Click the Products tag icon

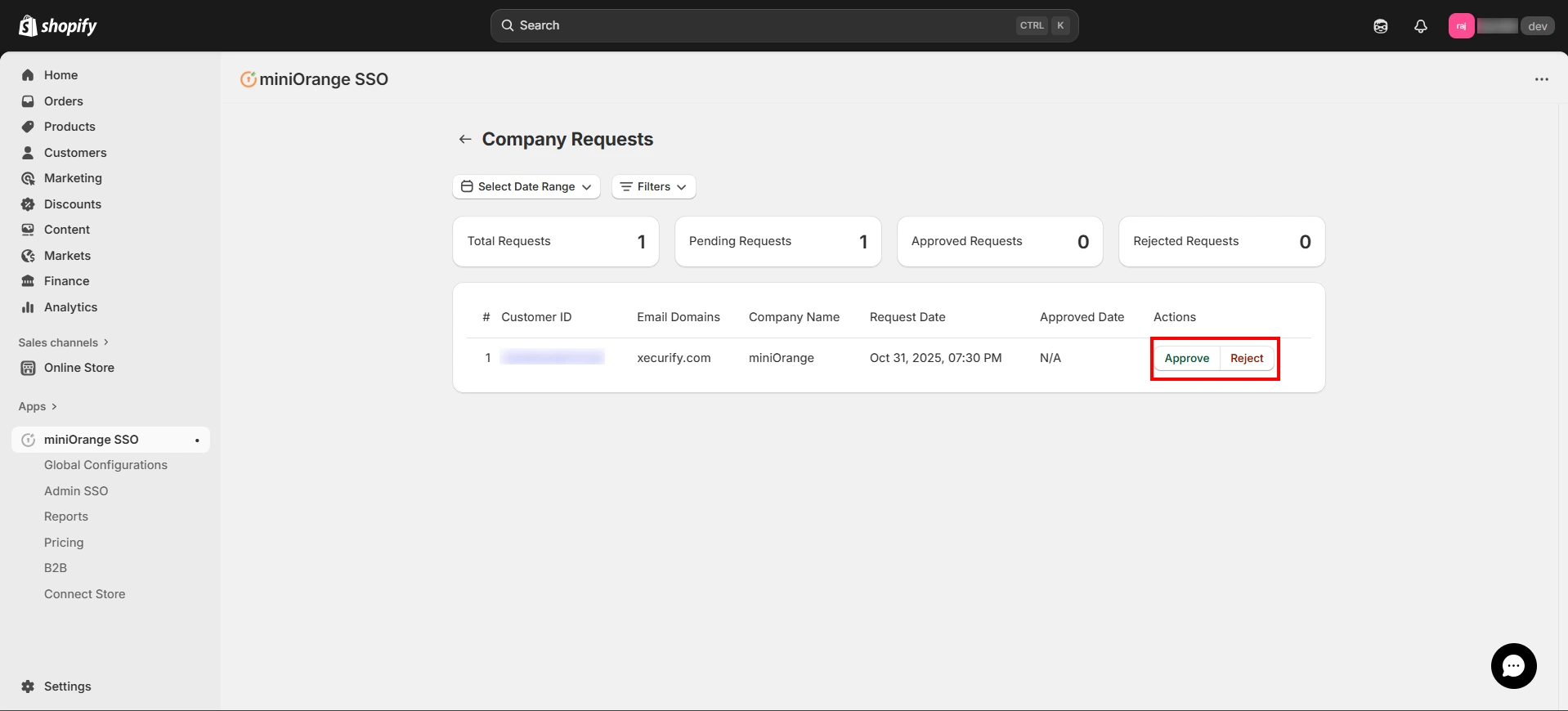[28, 127]
